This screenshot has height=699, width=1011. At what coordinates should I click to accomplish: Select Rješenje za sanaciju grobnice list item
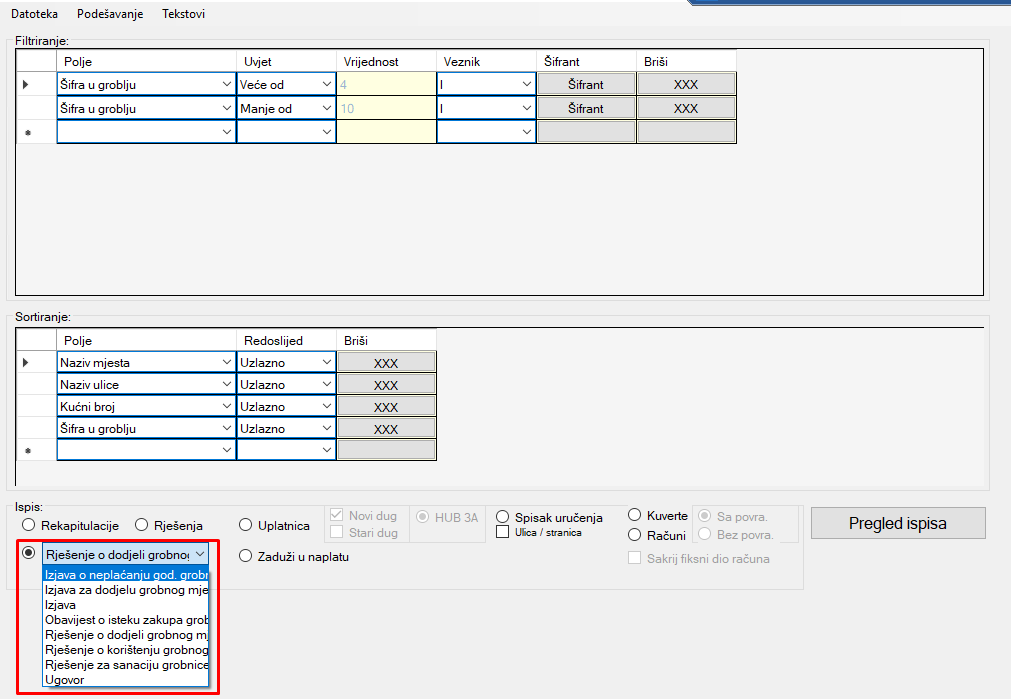(x=126, y=664)
